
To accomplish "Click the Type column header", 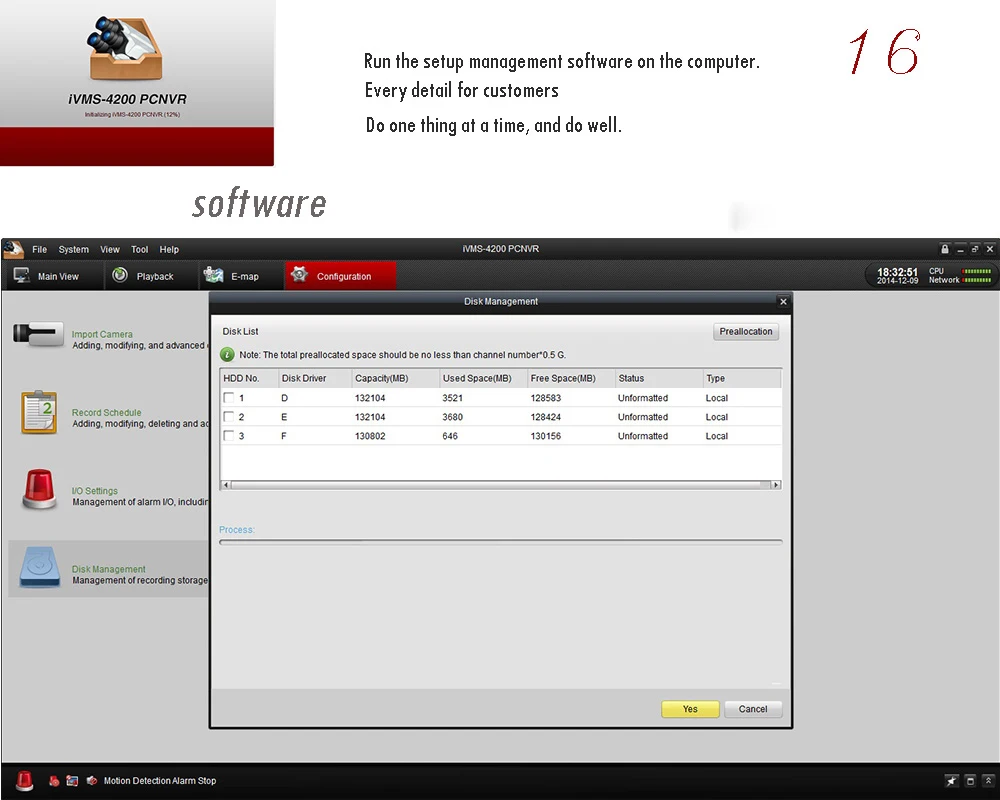I will 742,378.
